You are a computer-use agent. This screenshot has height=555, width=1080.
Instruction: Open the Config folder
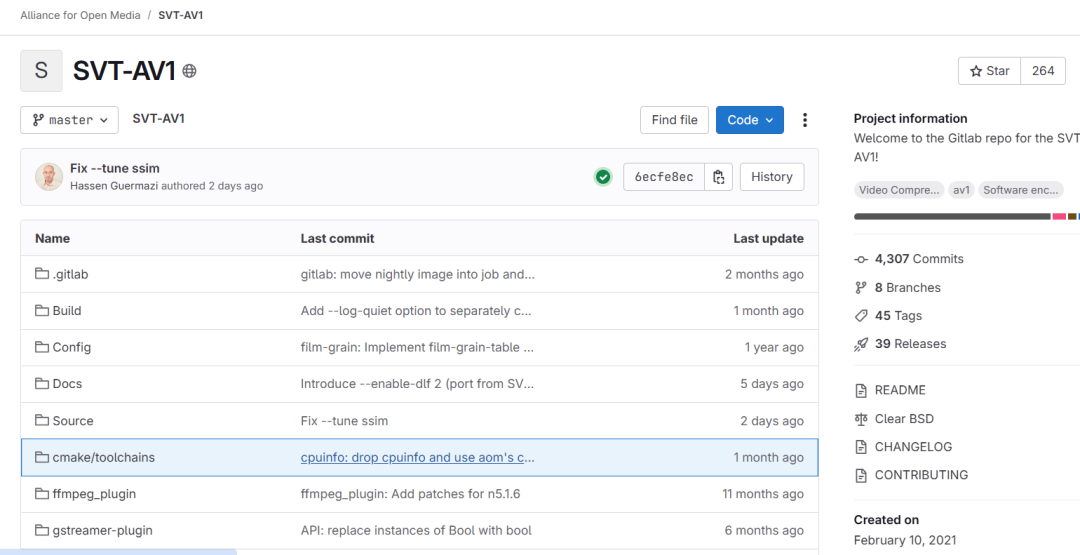pyautogui.click(x=72, y=347)
